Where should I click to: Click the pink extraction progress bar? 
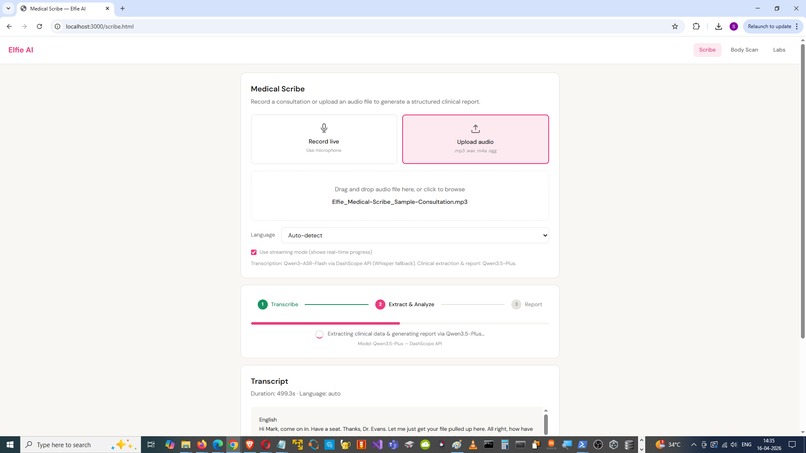(325, 323)
